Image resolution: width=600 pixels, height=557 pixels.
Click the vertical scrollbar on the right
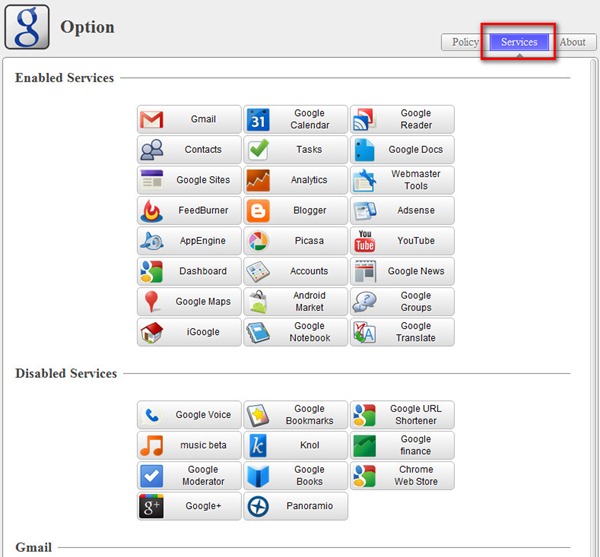594,306
